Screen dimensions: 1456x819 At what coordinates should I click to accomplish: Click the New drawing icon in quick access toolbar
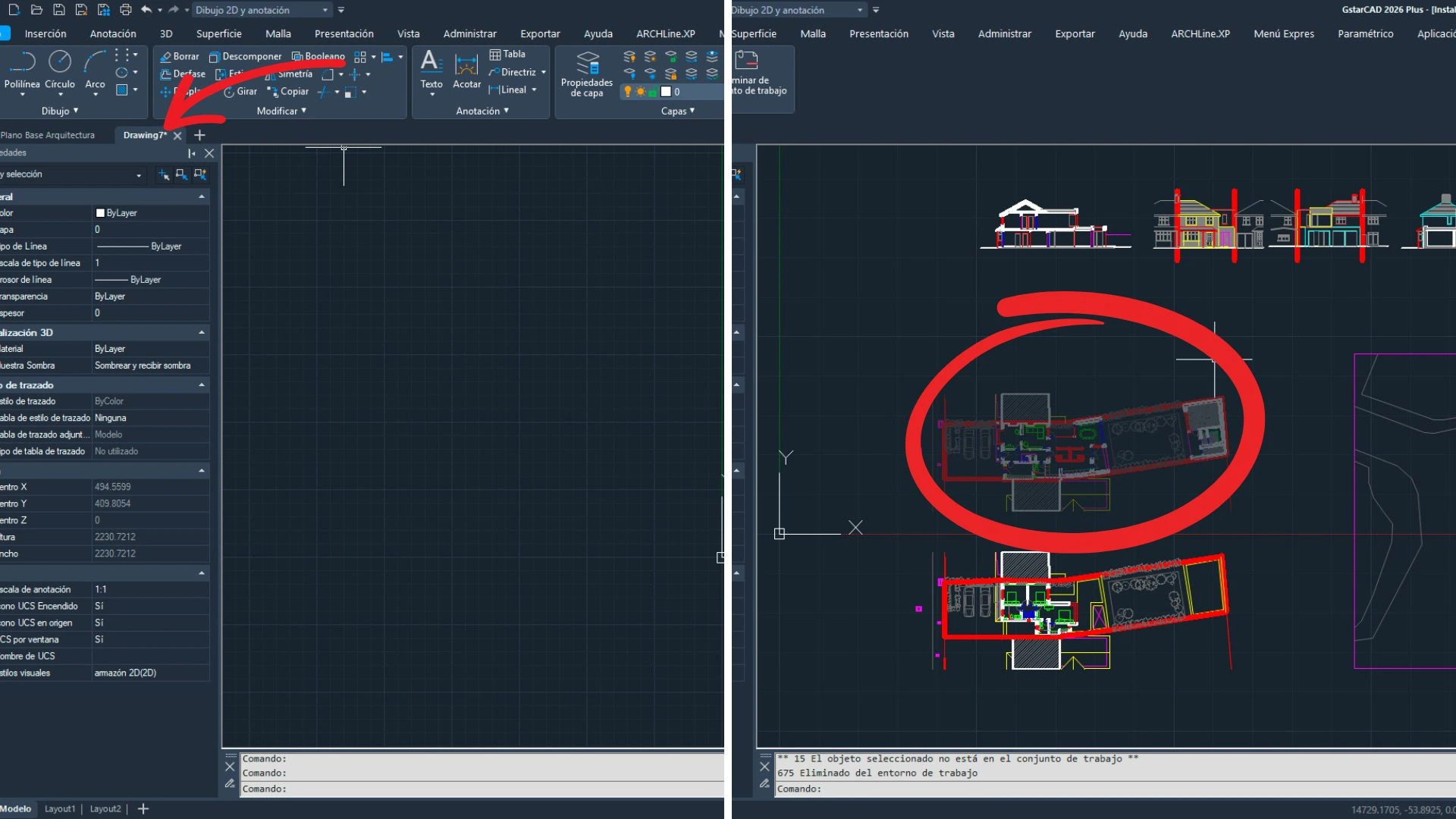[x=13, y=10]
